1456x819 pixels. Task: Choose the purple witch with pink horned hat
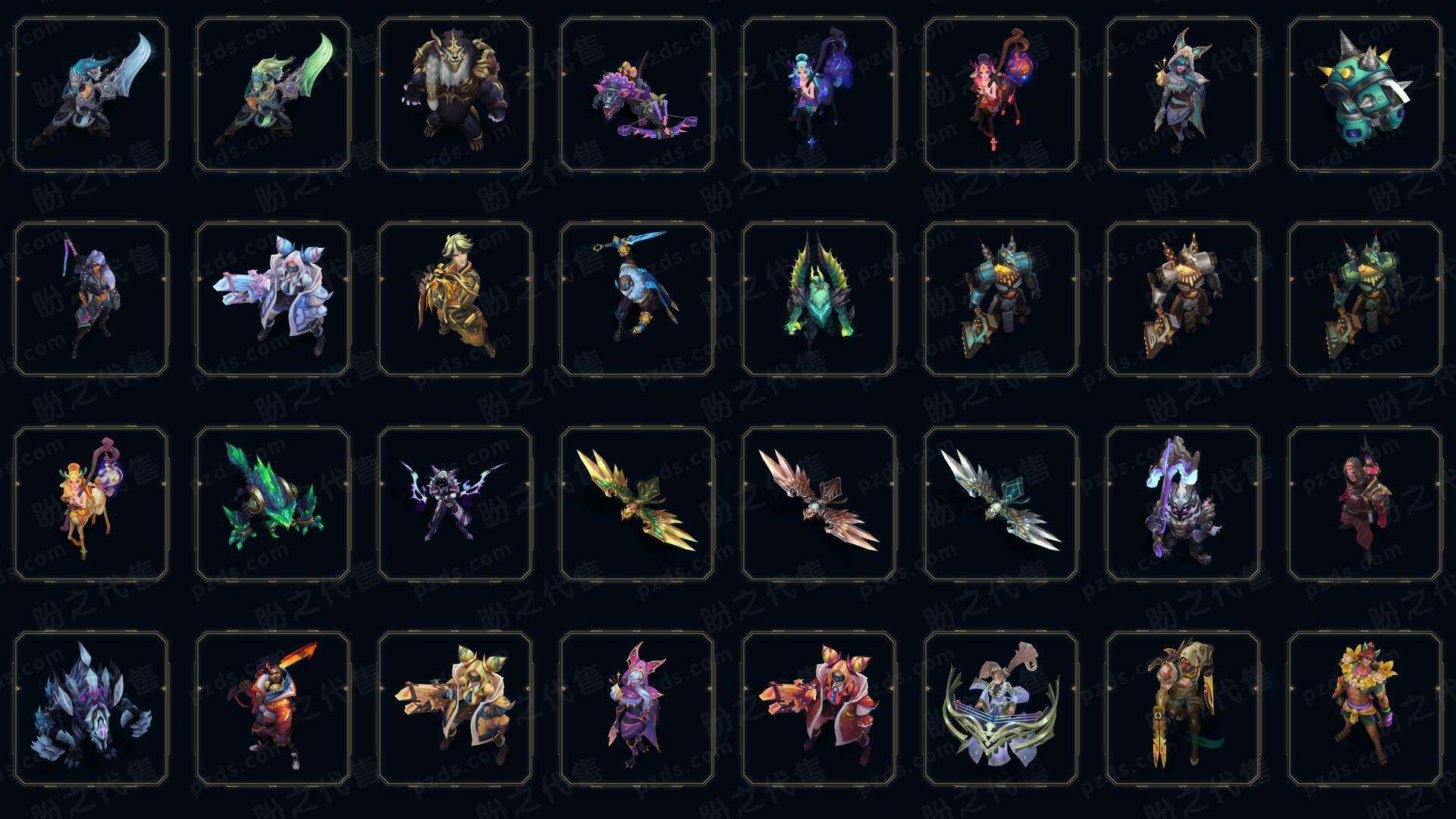637,708
